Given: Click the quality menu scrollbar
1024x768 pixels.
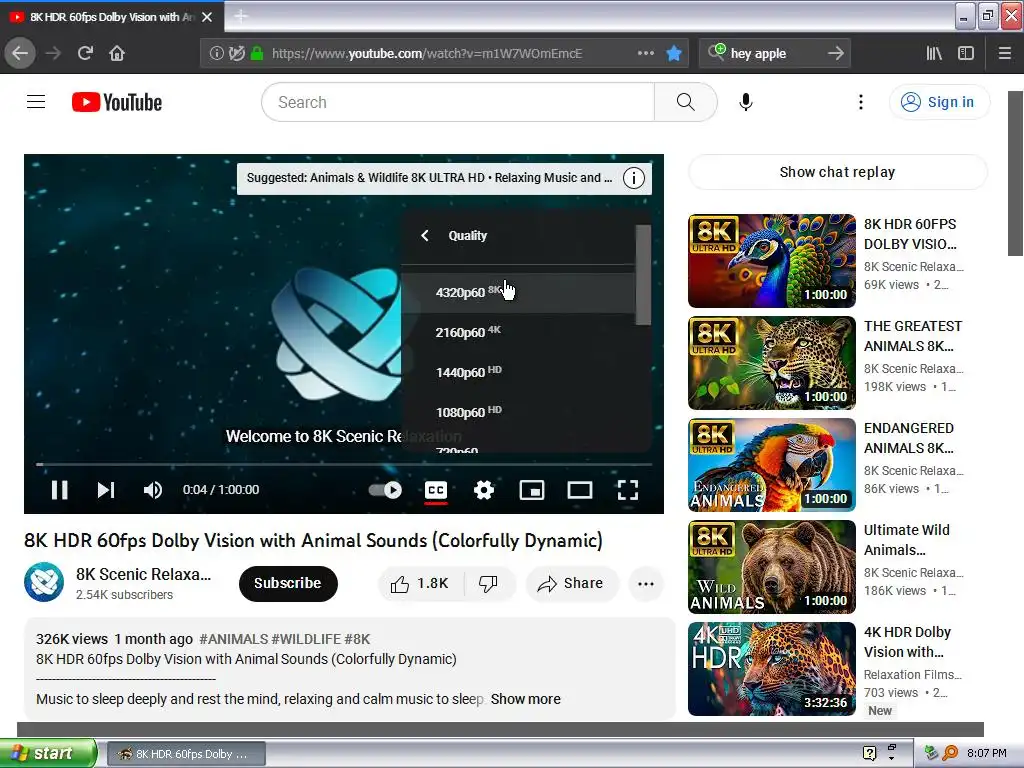Looking at the screenshot, I should coord(643,274).
